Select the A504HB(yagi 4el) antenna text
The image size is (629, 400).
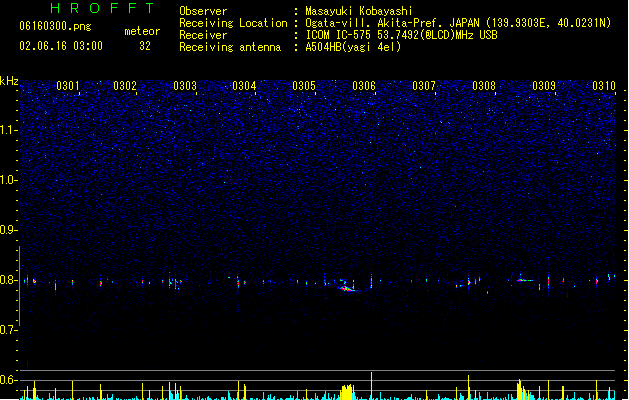tap(353, 47)
